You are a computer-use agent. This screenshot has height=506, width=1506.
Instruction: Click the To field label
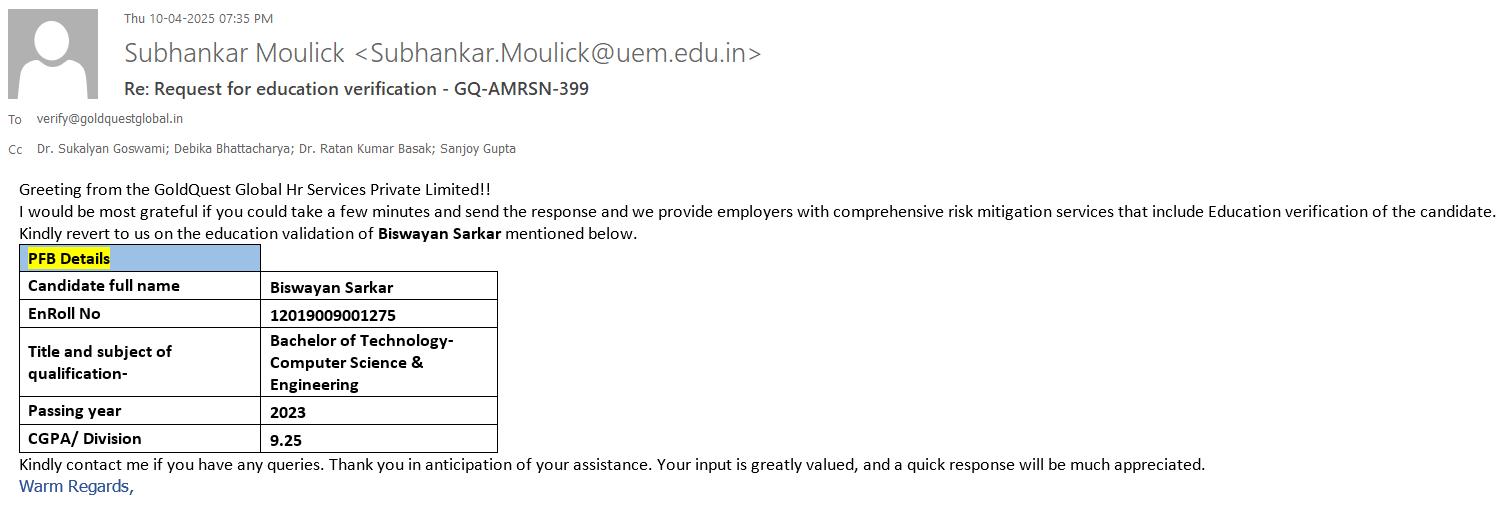coord(15,120)
